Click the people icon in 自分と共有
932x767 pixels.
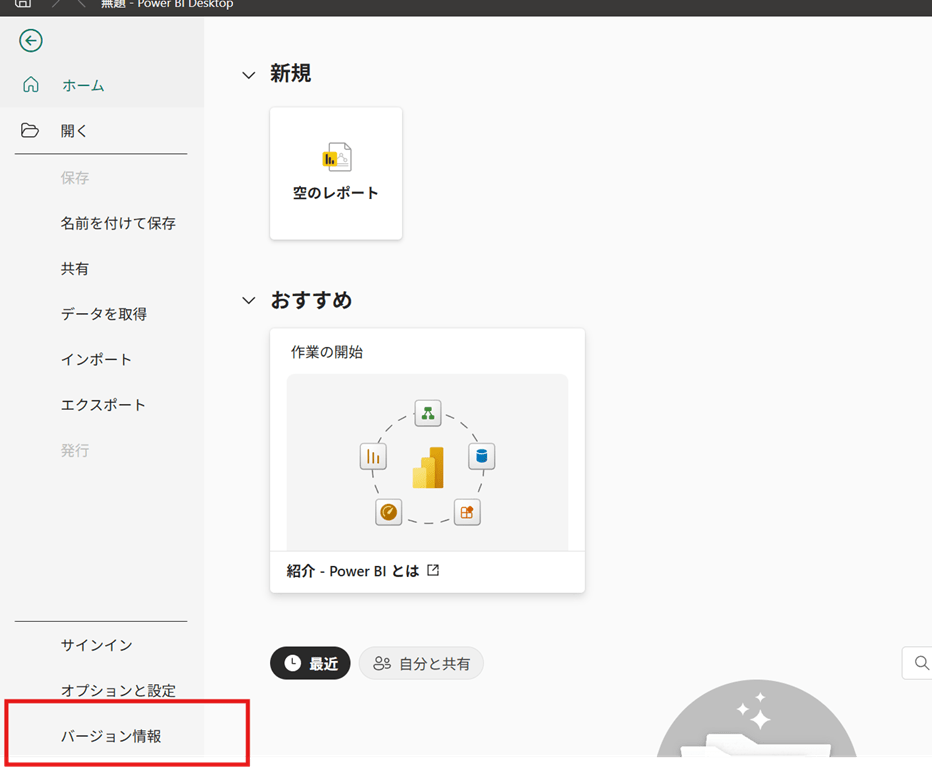(x=382, y=664)
